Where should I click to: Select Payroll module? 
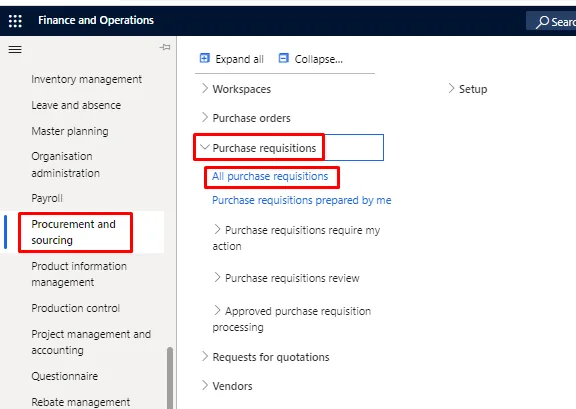[x=47, y=198]
